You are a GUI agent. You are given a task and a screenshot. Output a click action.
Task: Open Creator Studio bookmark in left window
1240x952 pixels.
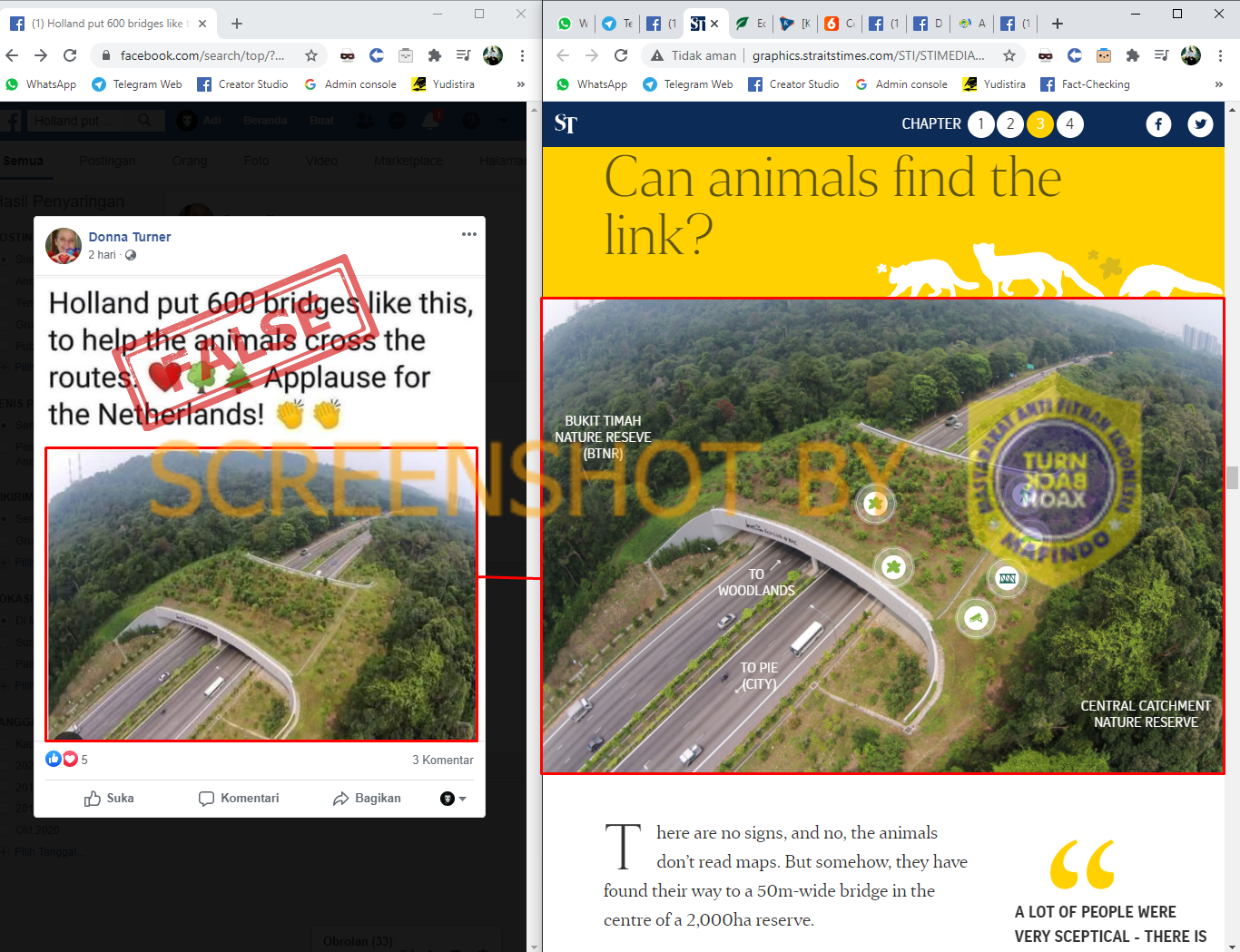[x=242, y=84]
